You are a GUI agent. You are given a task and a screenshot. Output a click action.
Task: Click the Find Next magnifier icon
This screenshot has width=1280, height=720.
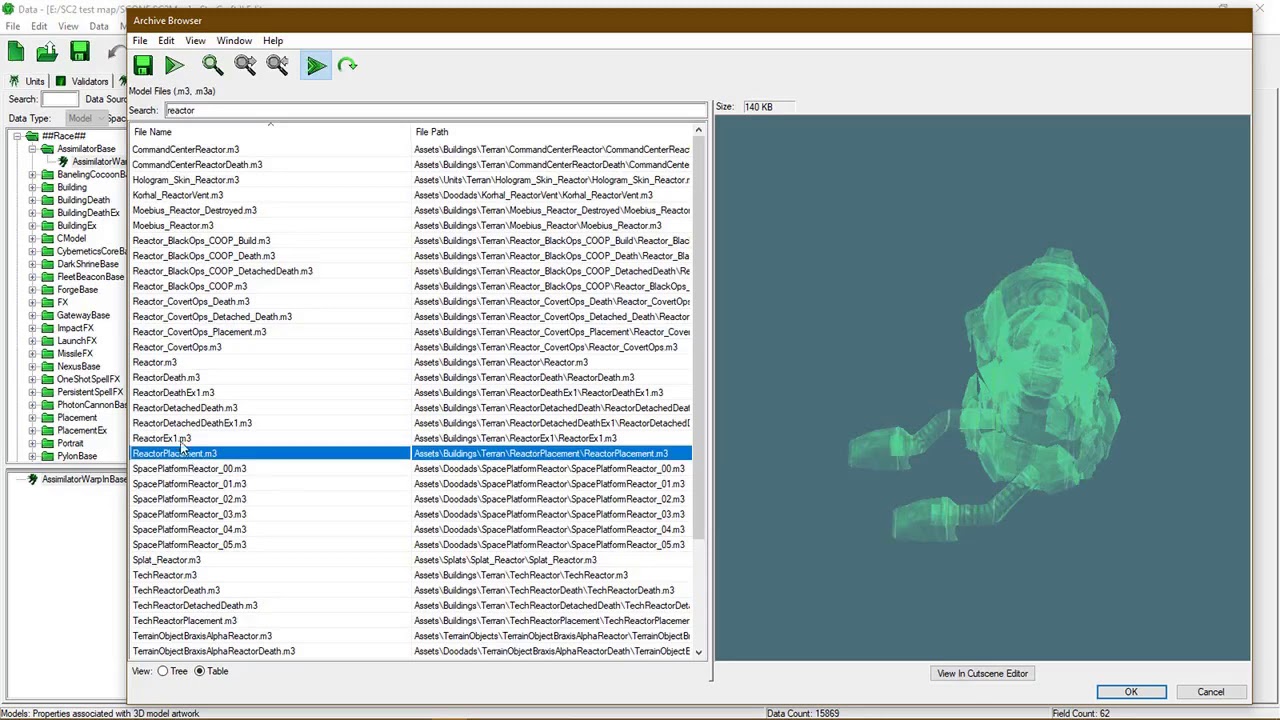point(245,65)
